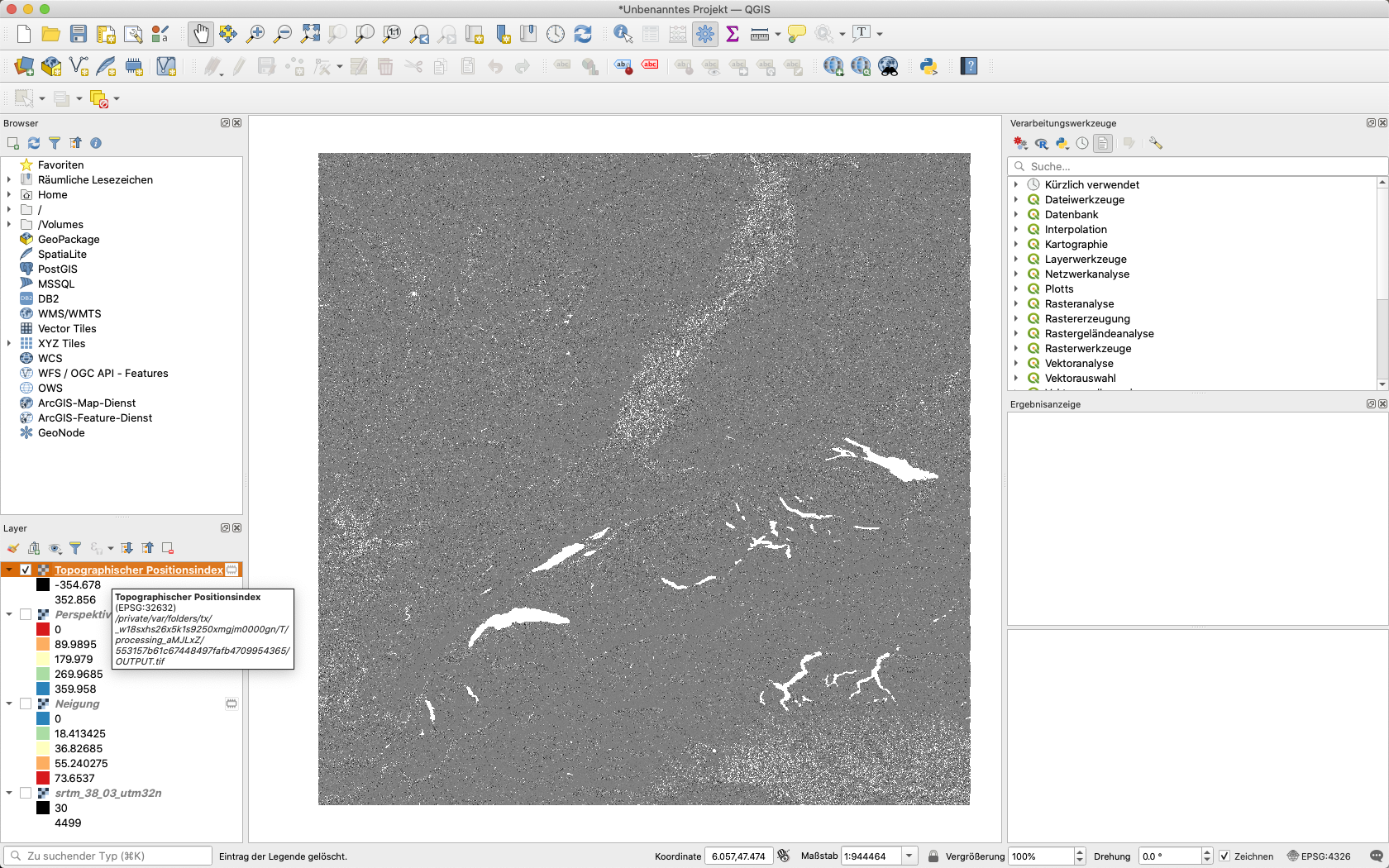Click the Zoom In magnifier tool
The height and width of the screenshot is (868, 1389).
(x=255, y=34)
